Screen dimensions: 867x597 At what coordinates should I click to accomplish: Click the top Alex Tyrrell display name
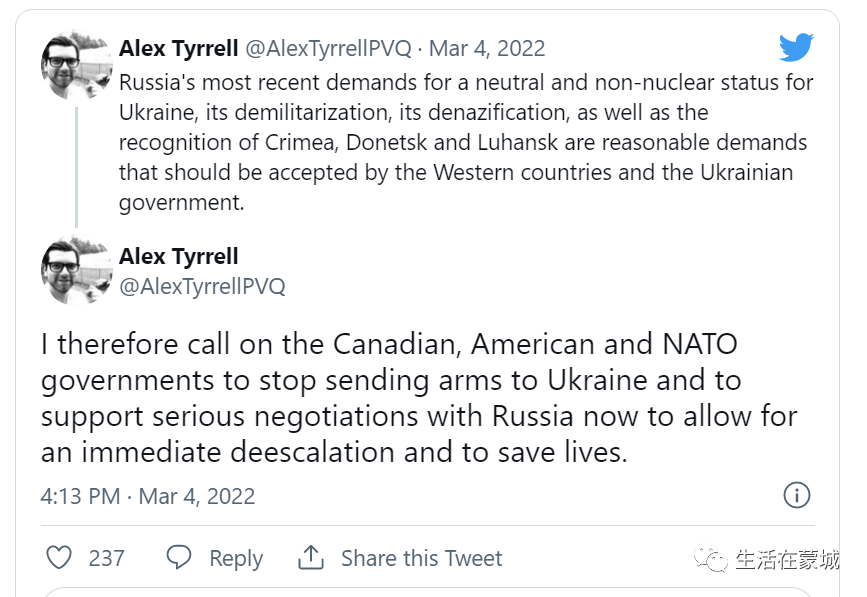pyautogui.click(x=179, y=49)
